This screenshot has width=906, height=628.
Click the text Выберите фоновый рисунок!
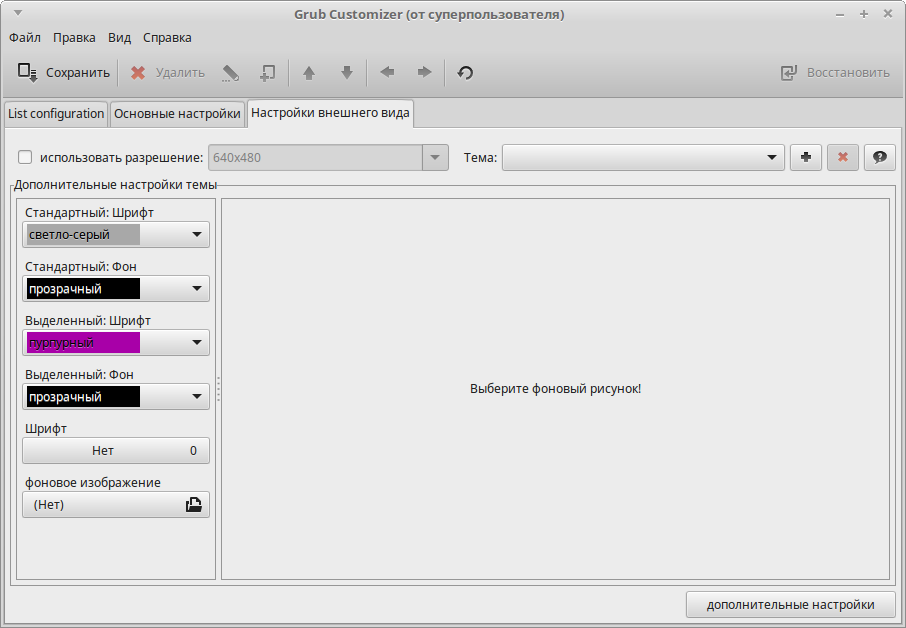555,389
